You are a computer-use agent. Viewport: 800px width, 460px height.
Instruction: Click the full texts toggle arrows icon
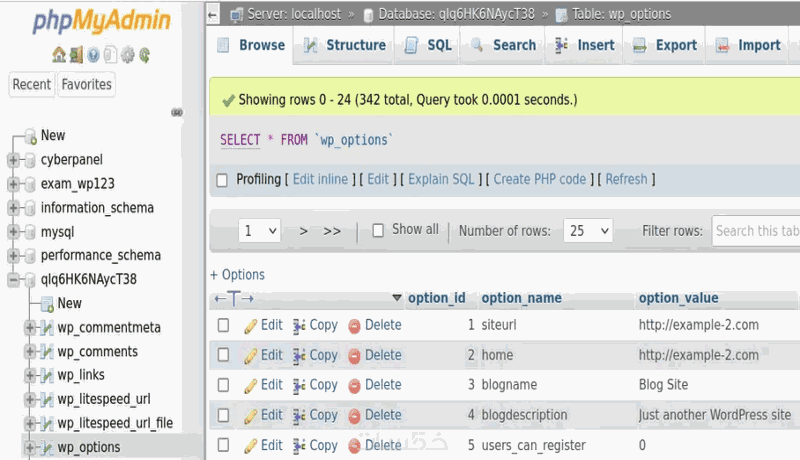coord(234,298)
